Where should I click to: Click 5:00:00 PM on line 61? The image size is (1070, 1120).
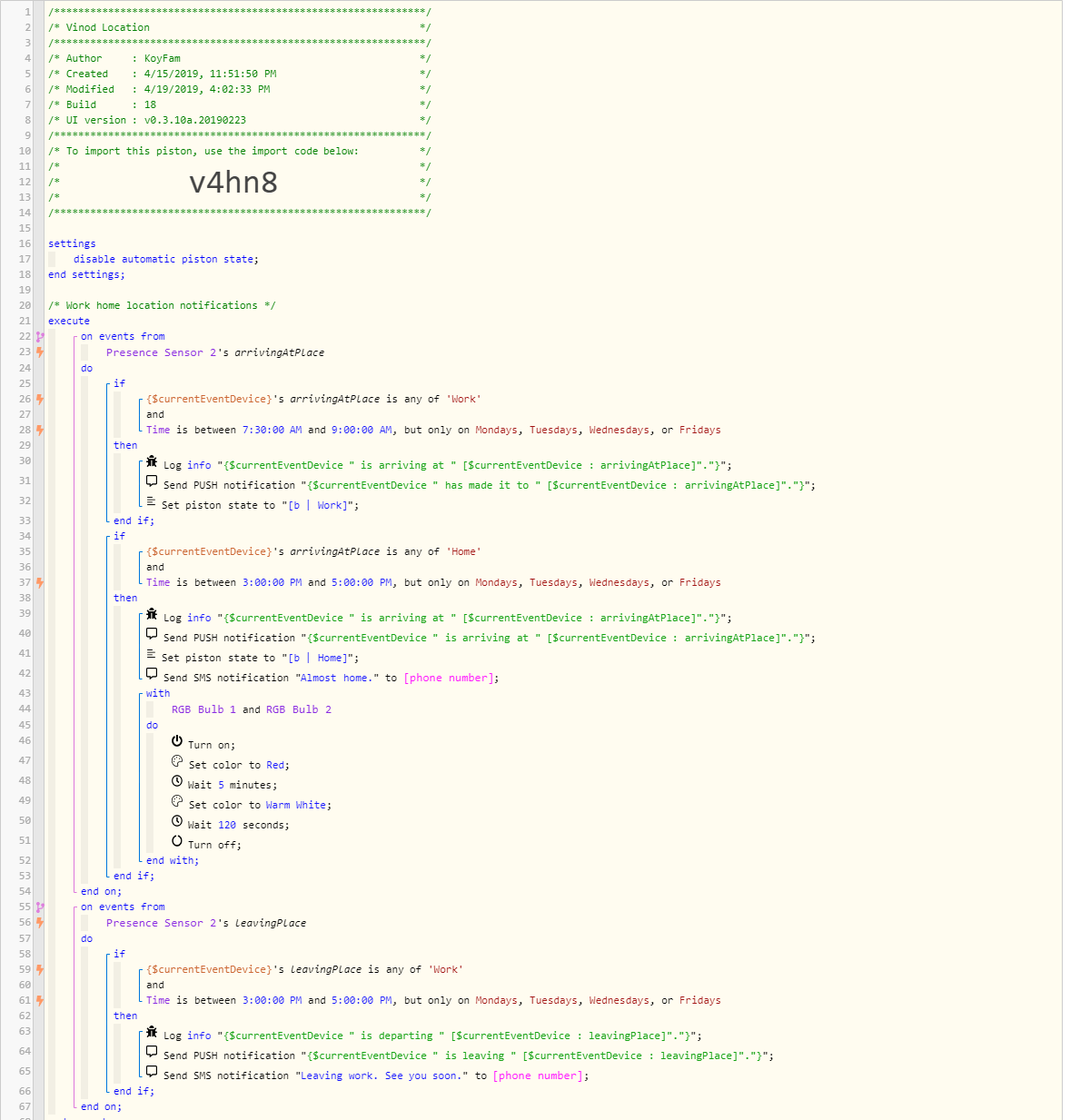click(x=362, y=1000)
